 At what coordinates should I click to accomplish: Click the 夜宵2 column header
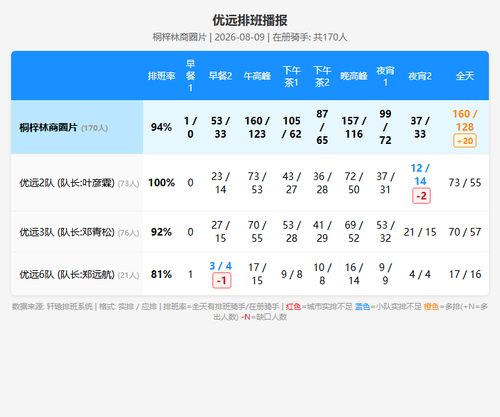click(x=420, y=76)
